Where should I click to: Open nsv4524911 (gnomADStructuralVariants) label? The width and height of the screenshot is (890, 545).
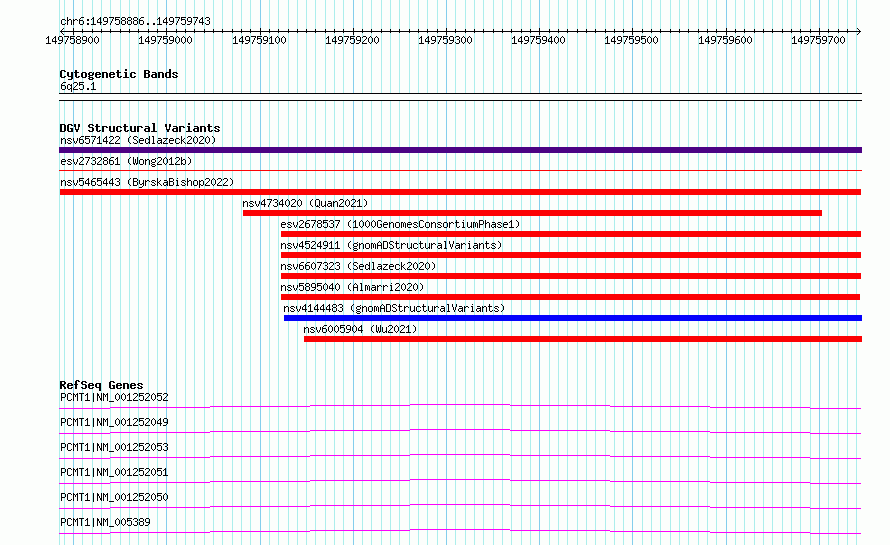[391, 245]
